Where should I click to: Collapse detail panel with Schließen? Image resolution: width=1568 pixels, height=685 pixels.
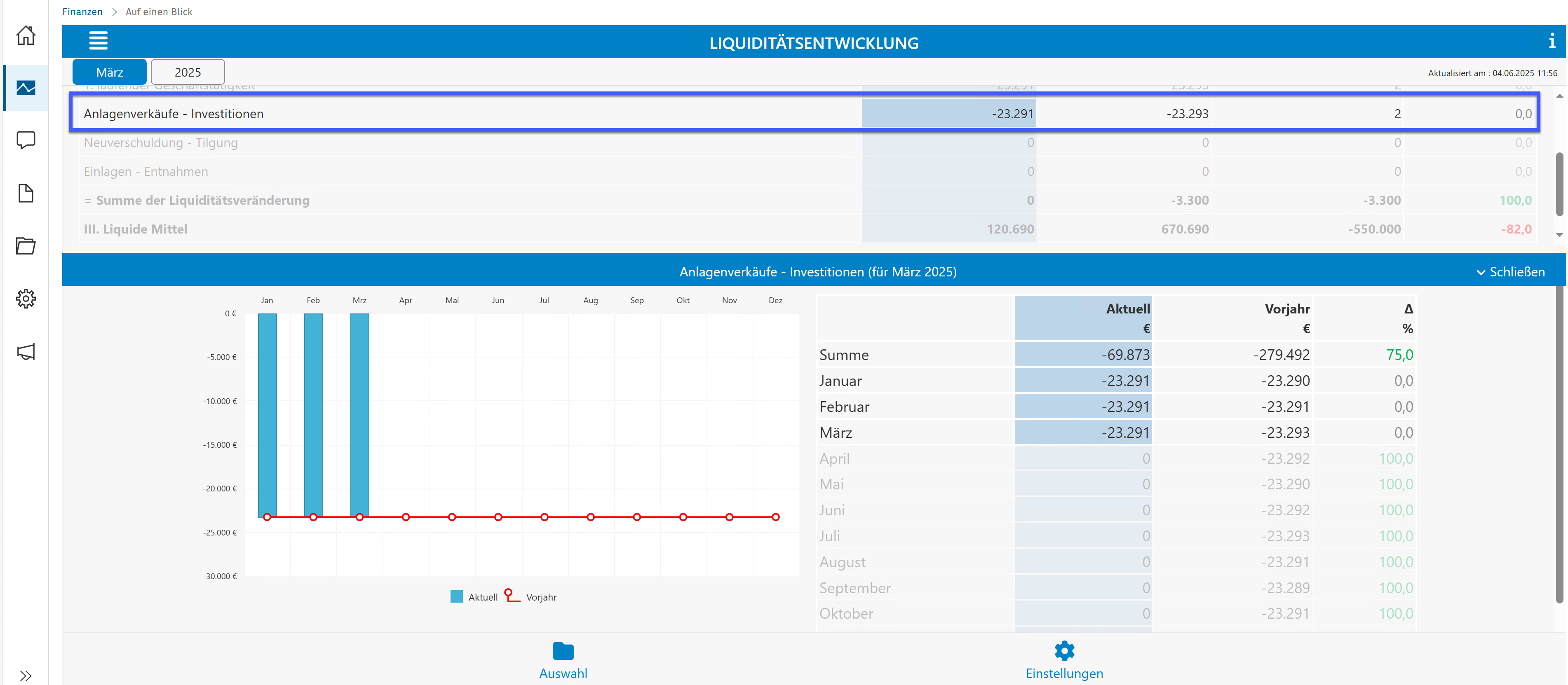tap(1511, 272)
